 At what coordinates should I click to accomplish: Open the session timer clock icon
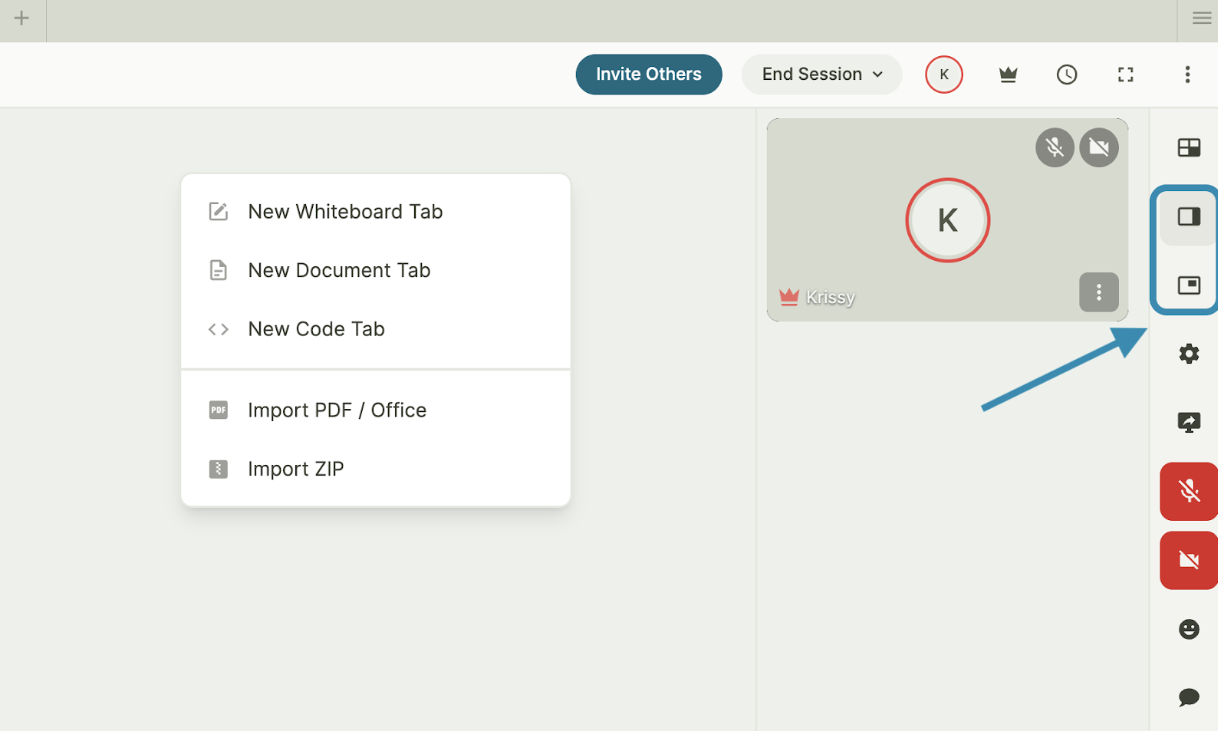1067,75
